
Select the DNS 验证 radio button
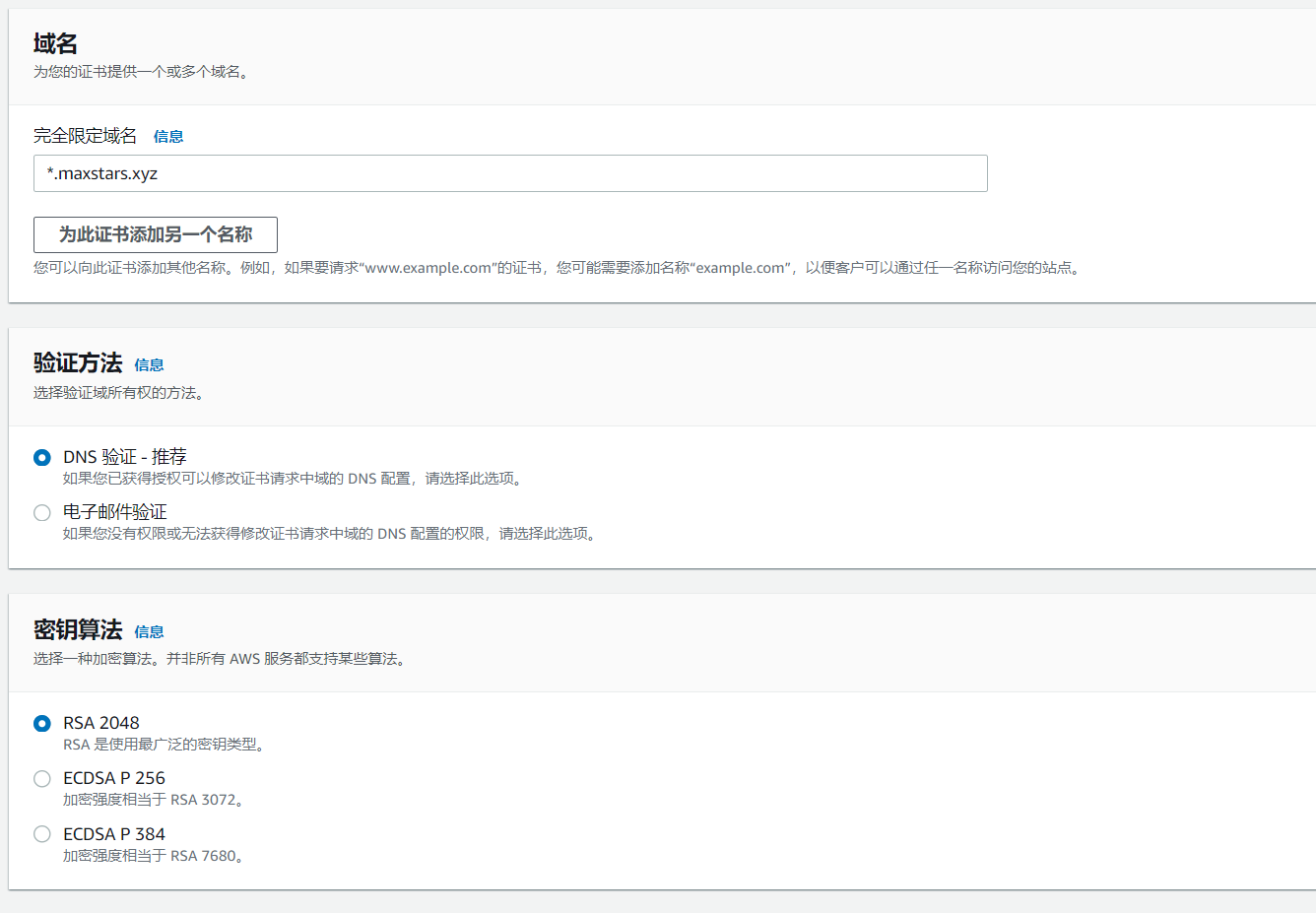42,457
